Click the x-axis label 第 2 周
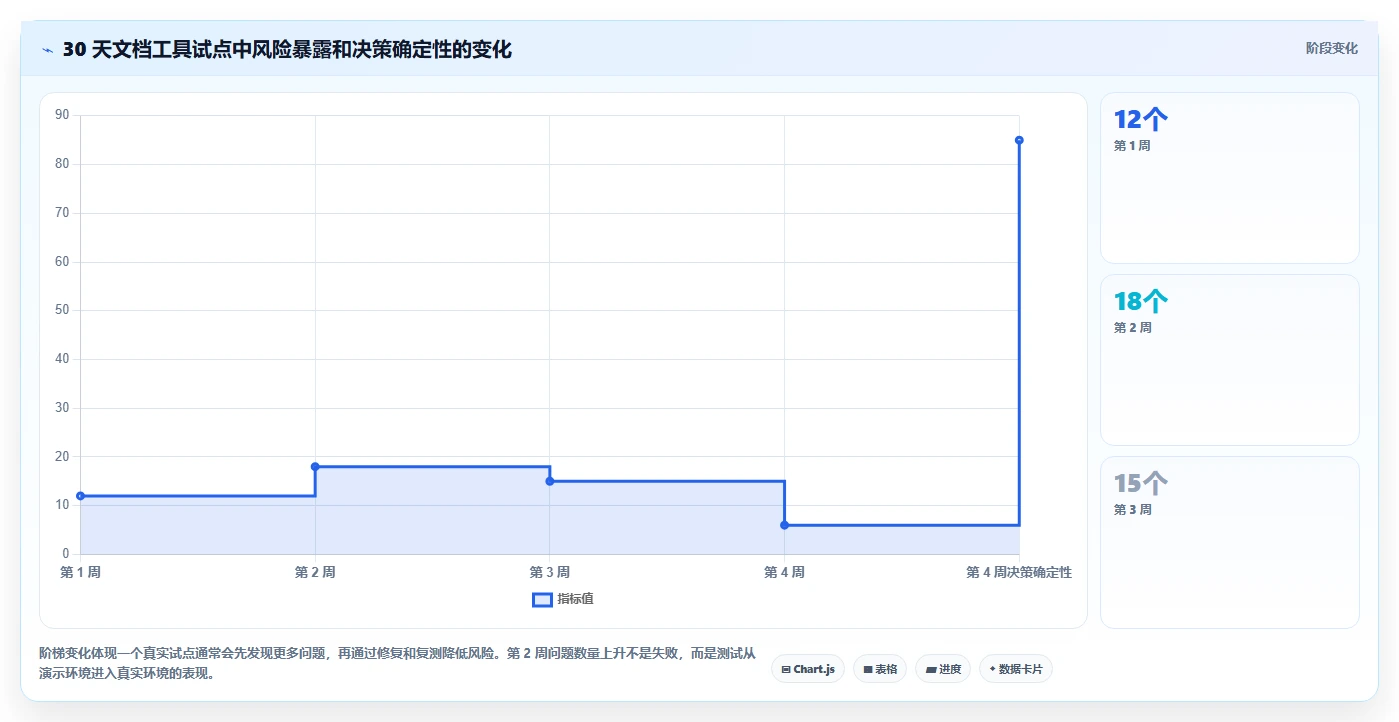This screenshot has width=1399, height=722. 315,572
